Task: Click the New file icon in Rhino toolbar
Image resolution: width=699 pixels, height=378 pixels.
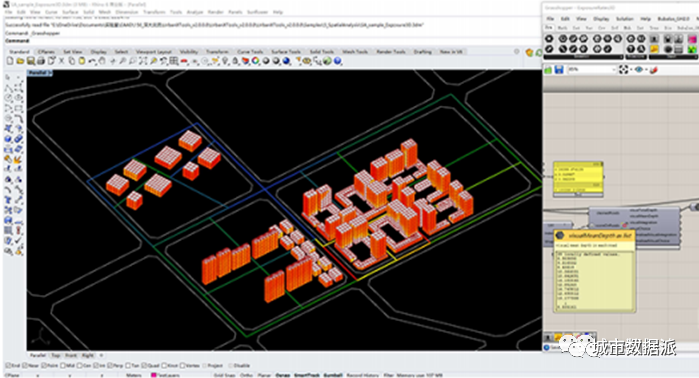Action: [10, 61]
